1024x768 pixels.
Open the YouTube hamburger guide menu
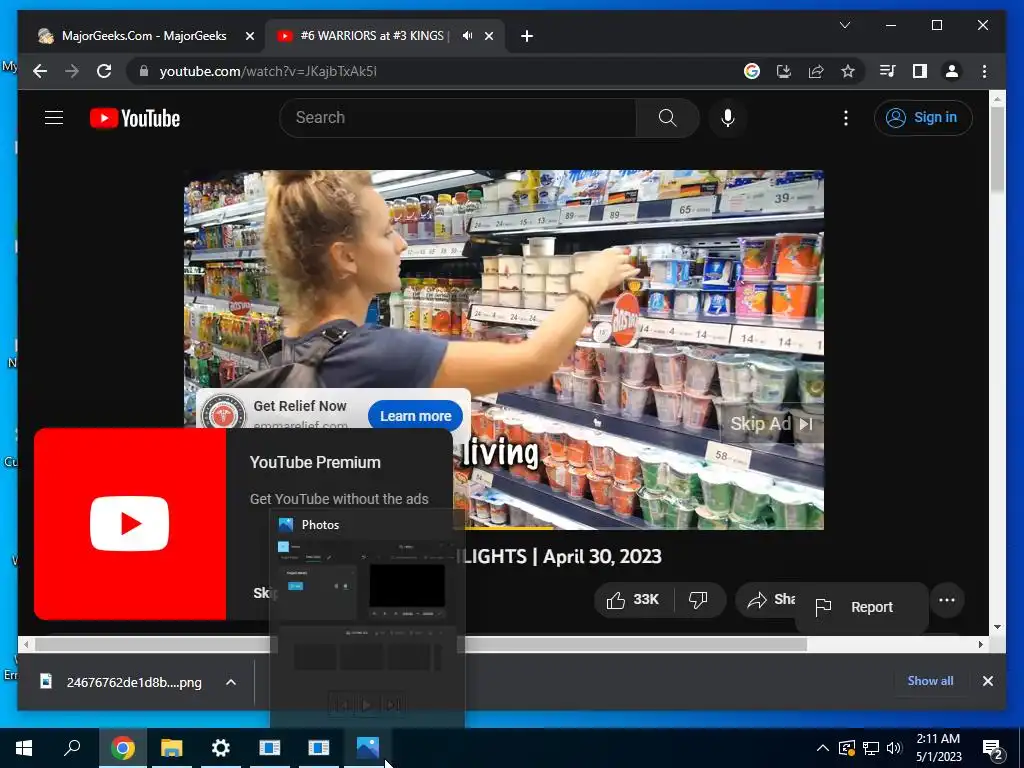coord(54,118)
